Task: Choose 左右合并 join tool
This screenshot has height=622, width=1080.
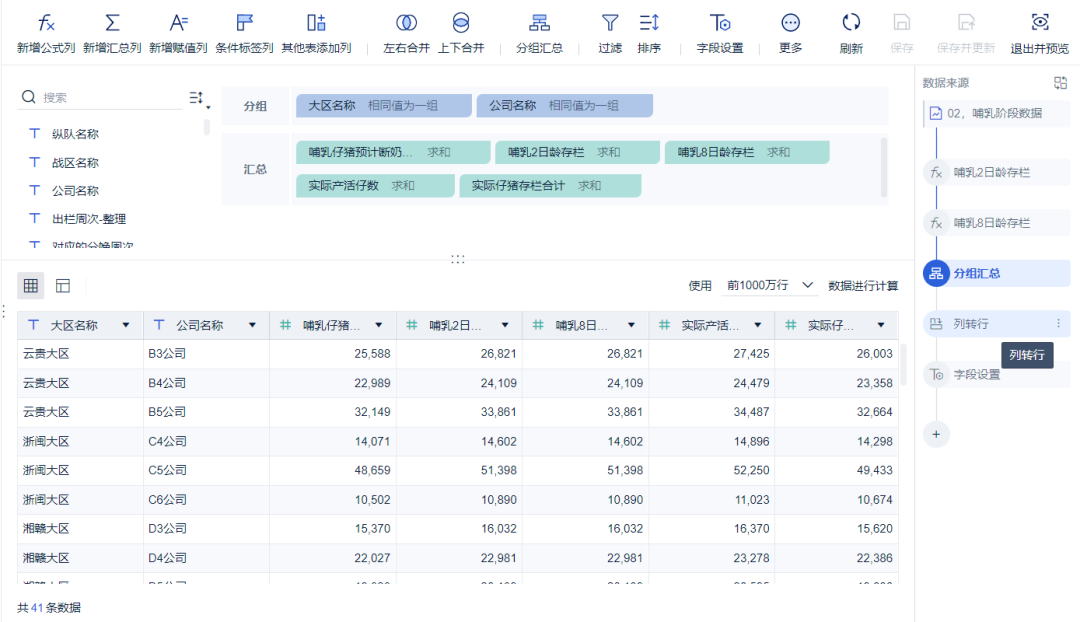Action: (406, 34)
